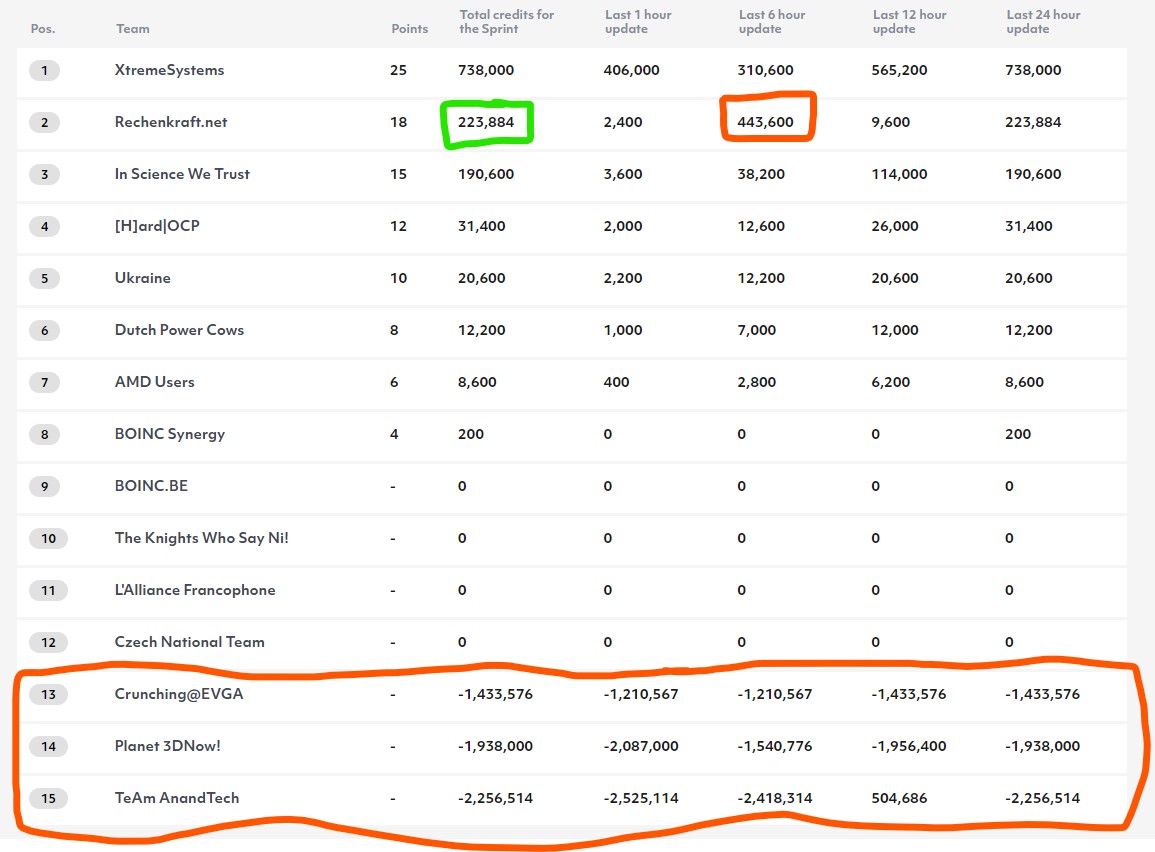1155x852 pixels.
Task: Click AMD Users' last 6 hour value 2,800
Action: click(756, 382)
